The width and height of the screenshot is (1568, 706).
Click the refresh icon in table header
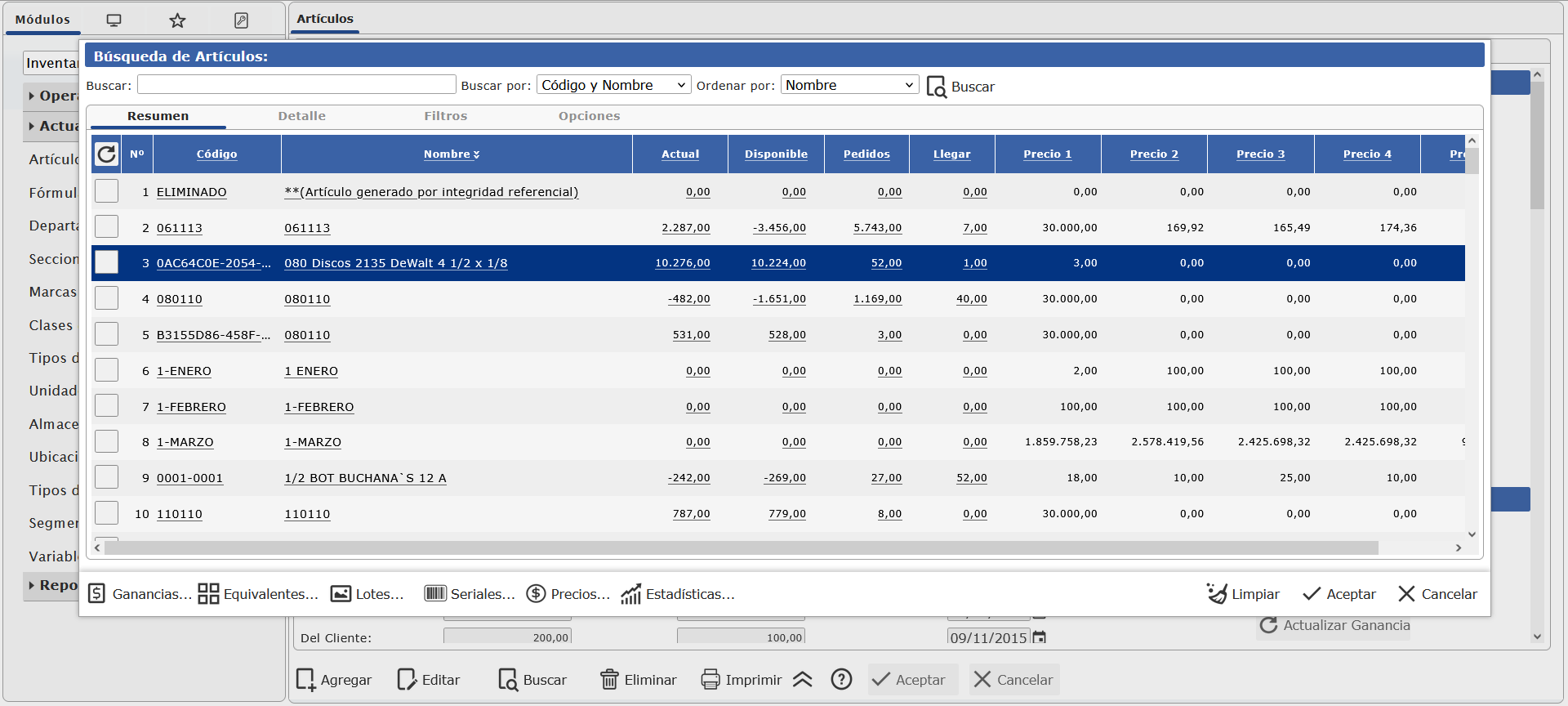pos(107,154)
